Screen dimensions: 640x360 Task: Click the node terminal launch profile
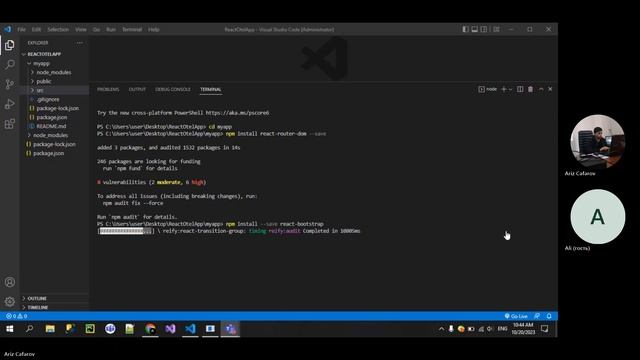[488, 89]
